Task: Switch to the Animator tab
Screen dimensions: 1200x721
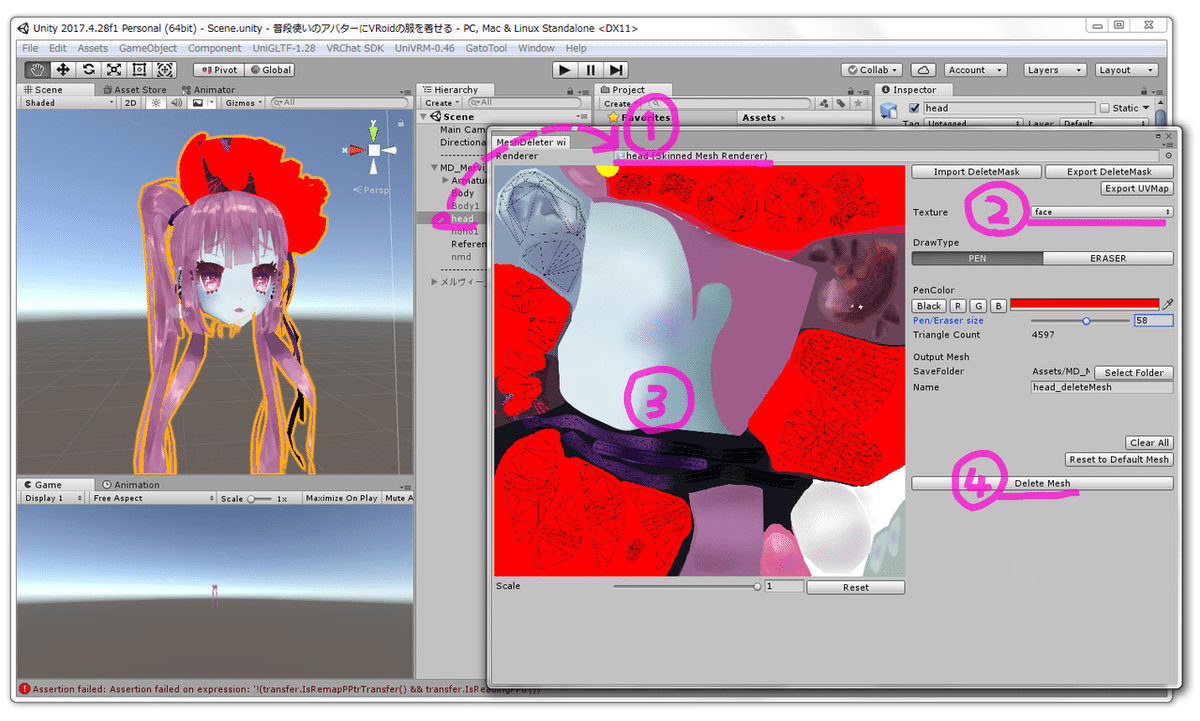Action: 209,90
